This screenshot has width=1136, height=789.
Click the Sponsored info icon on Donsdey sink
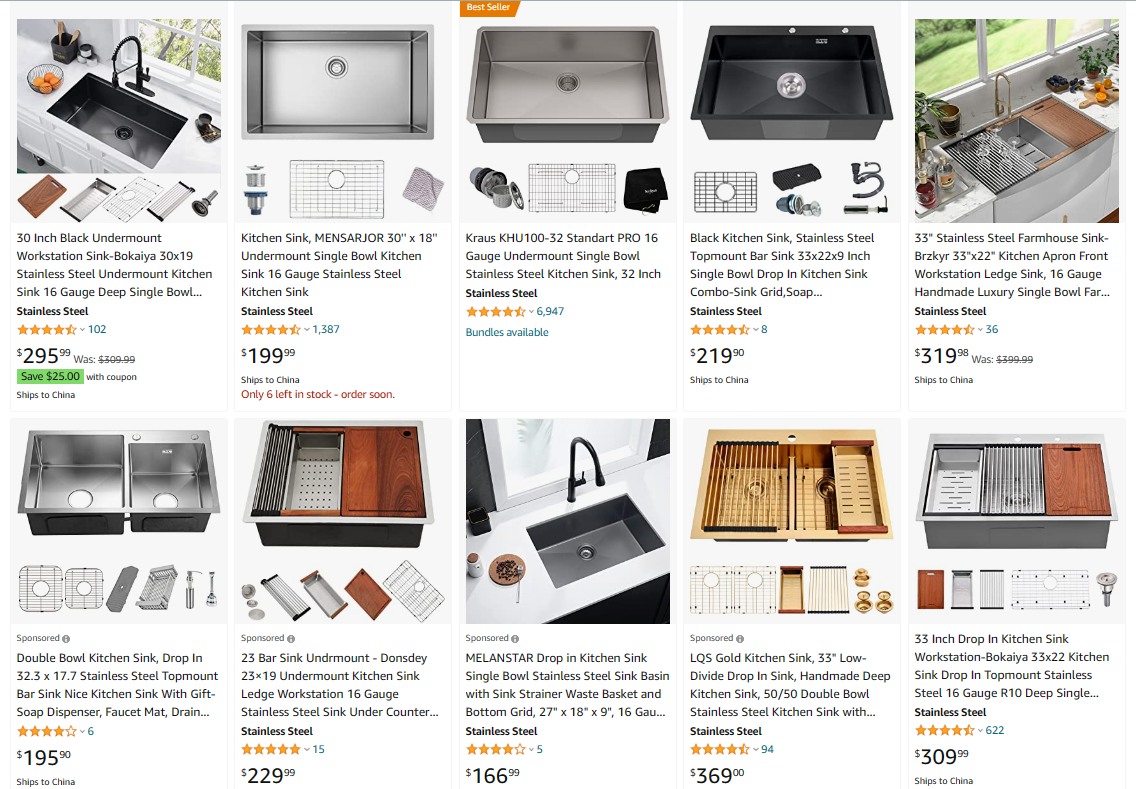(291, 639)
